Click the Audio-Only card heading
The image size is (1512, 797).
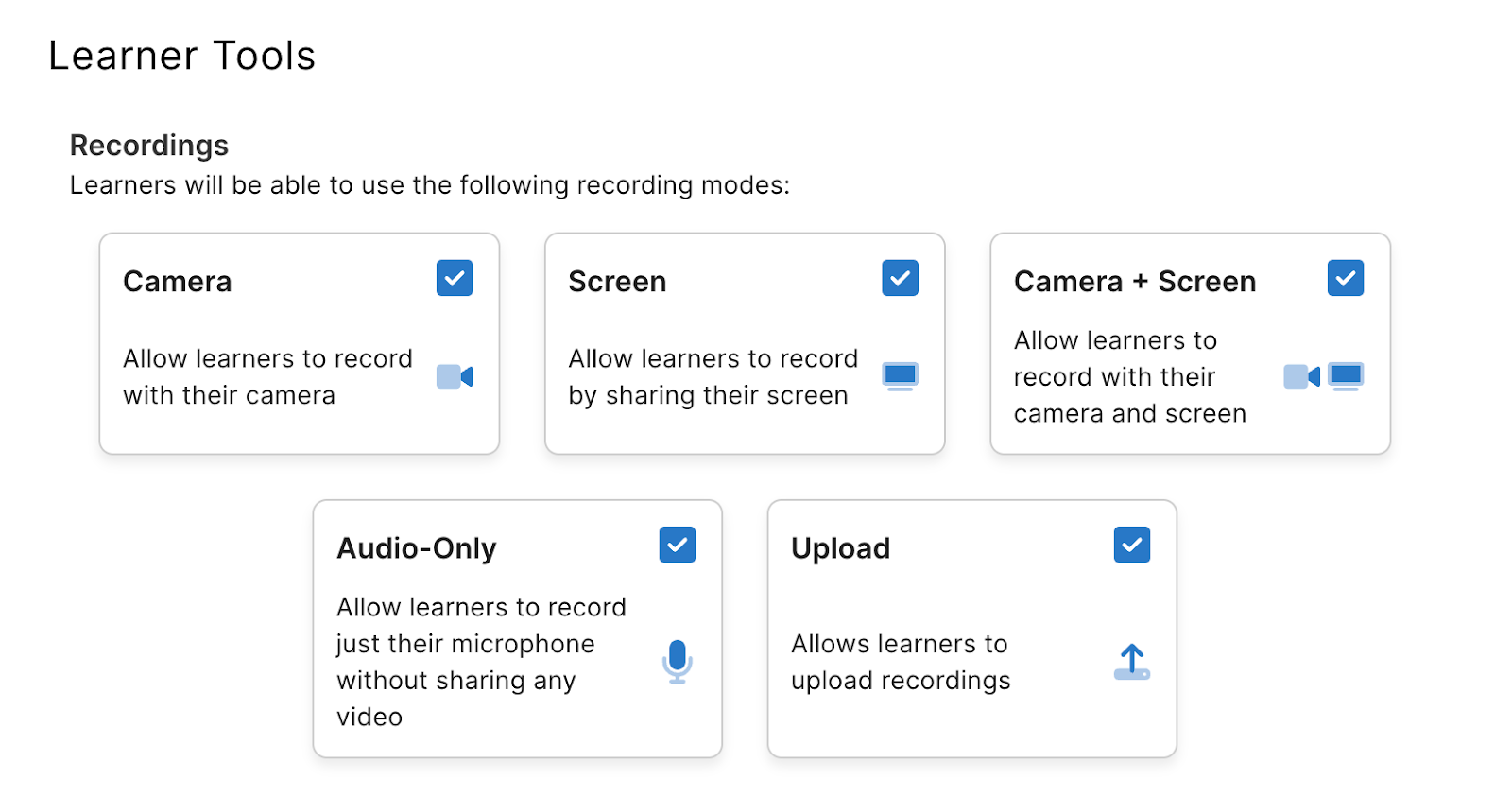(416, 548)
